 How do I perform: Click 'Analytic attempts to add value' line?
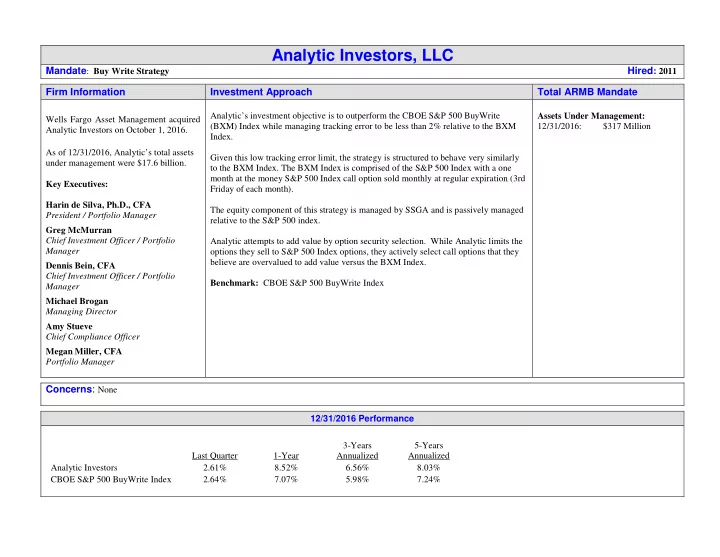[x=366, y=241]
